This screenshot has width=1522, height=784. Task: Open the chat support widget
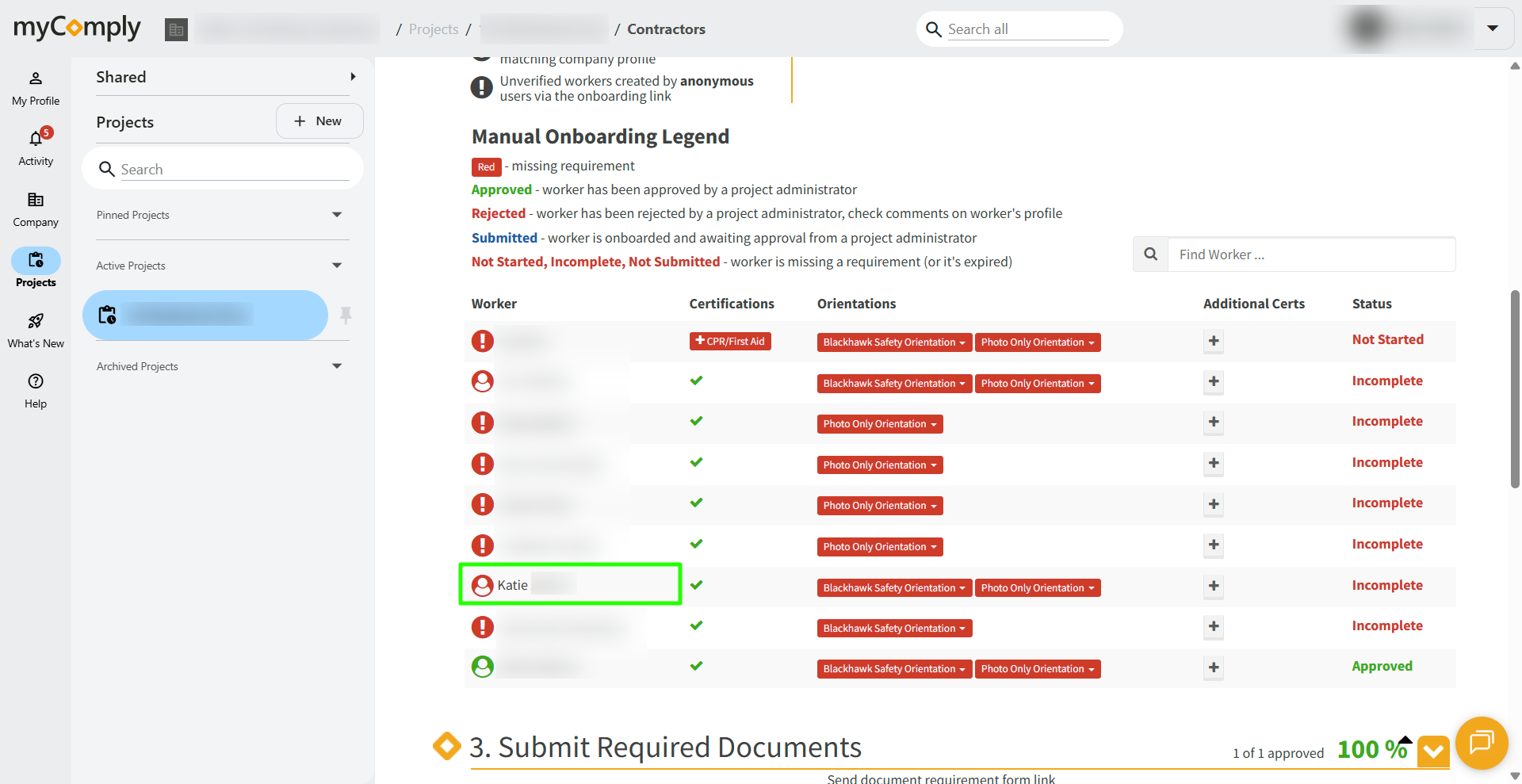pos(1481,743)
